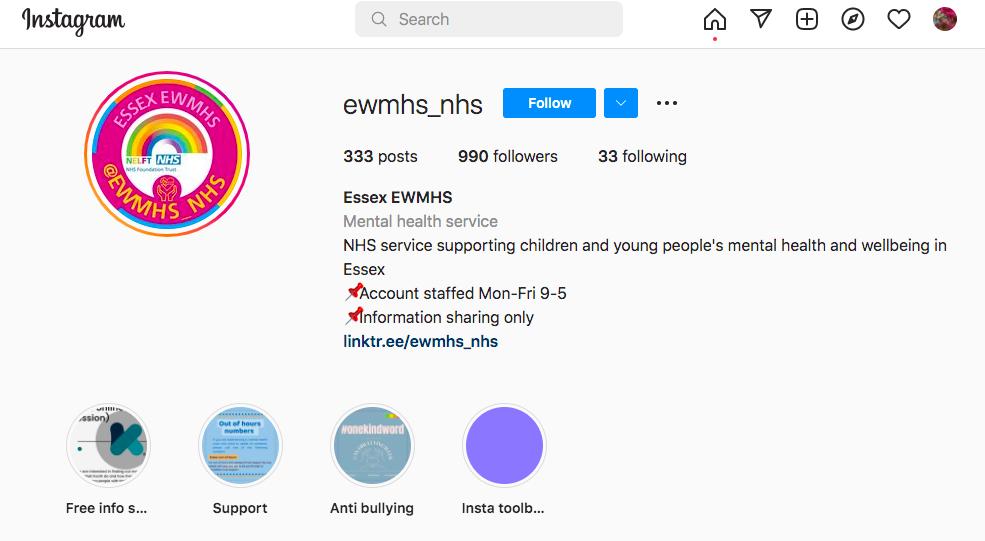View the Essex EWMHS profile picture
The height and width of the screenshot is (541, 985).
point(167,154)
